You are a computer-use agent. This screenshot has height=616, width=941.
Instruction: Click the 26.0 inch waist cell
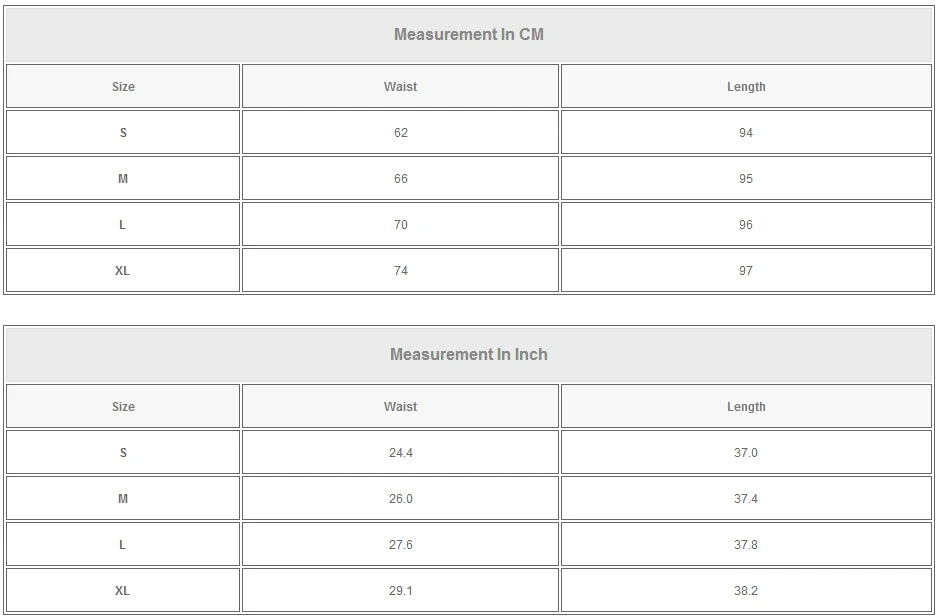click(400, 499)
